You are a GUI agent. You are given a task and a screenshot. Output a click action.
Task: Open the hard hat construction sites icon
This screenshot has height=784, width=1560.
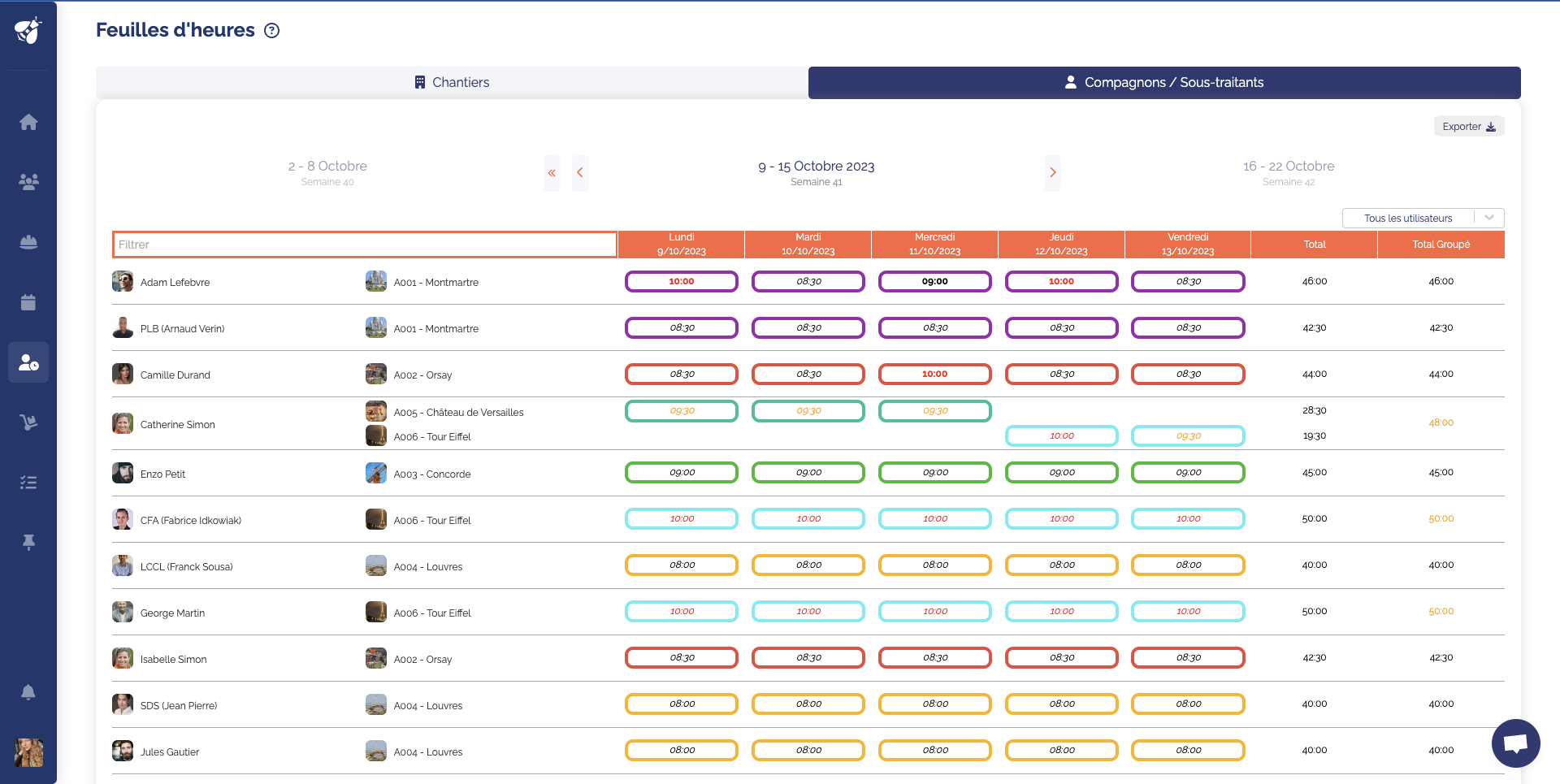click(x=28, y=242)
